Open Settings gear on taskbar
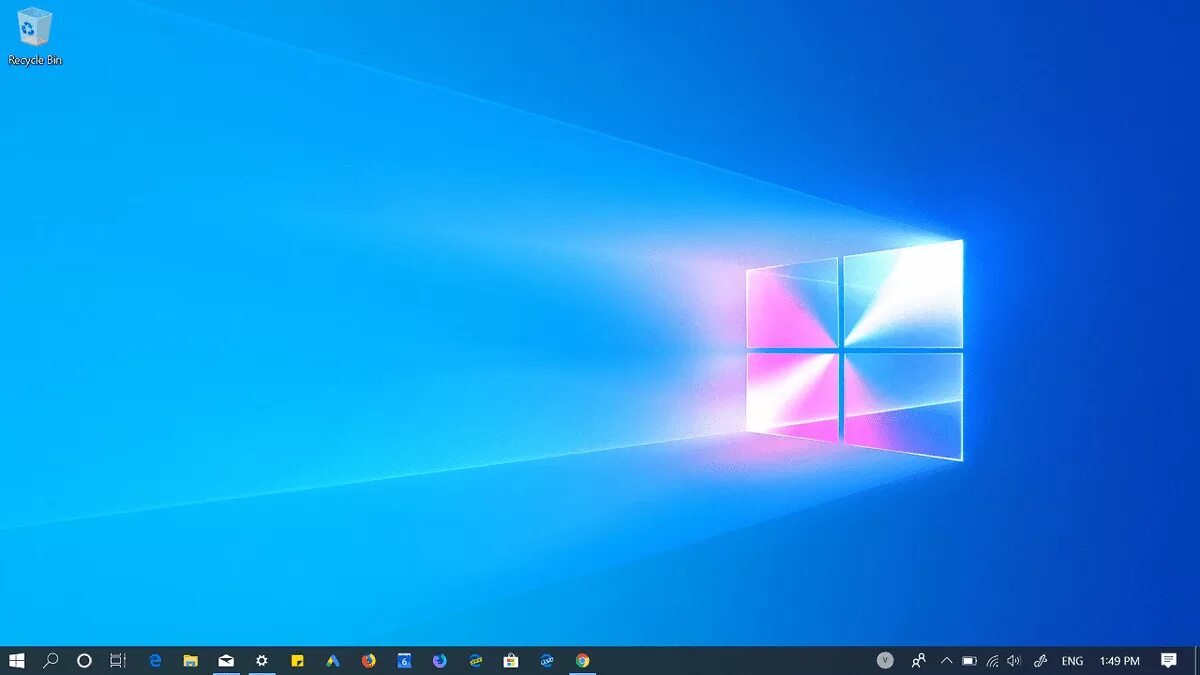Viewport: 1200px width, 675px height. click(261, 660)
